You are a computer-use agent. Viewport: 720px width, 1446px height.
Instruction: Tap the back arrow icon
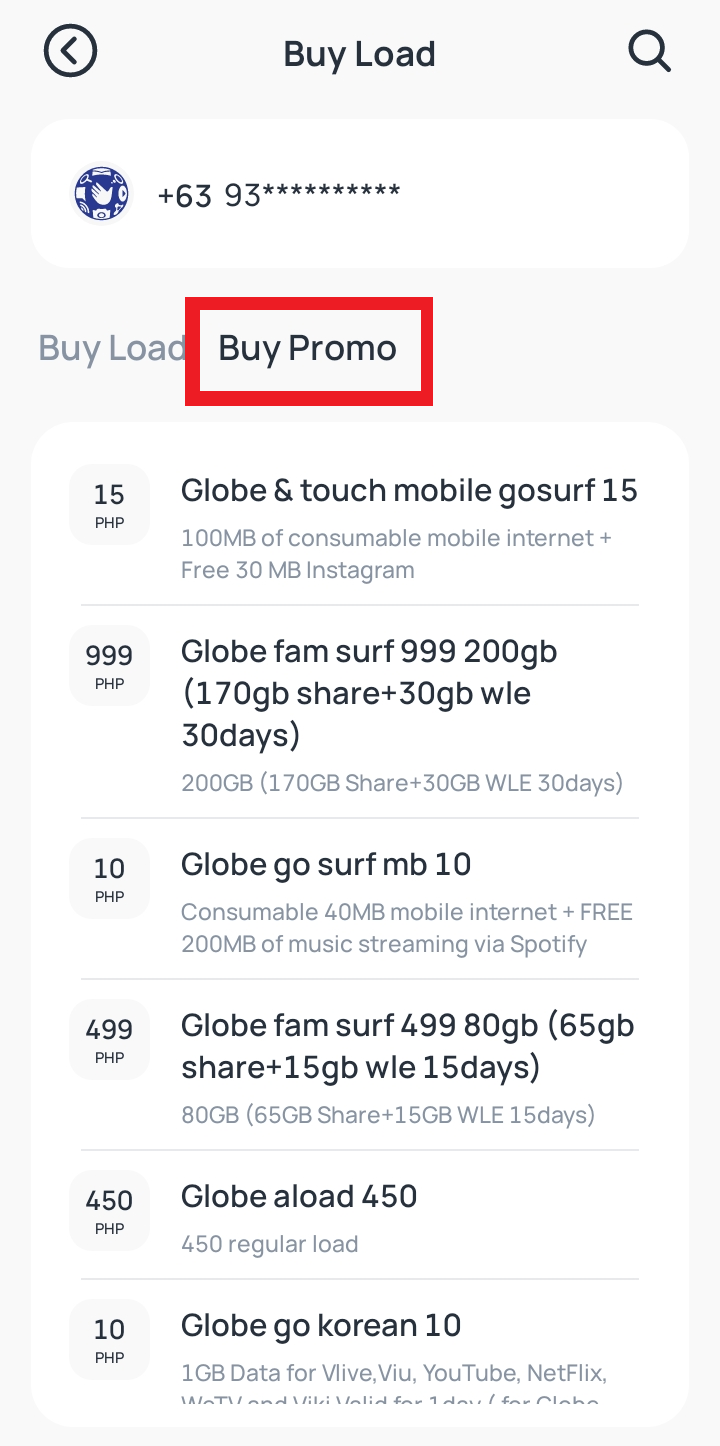click(x=70, y=51)
